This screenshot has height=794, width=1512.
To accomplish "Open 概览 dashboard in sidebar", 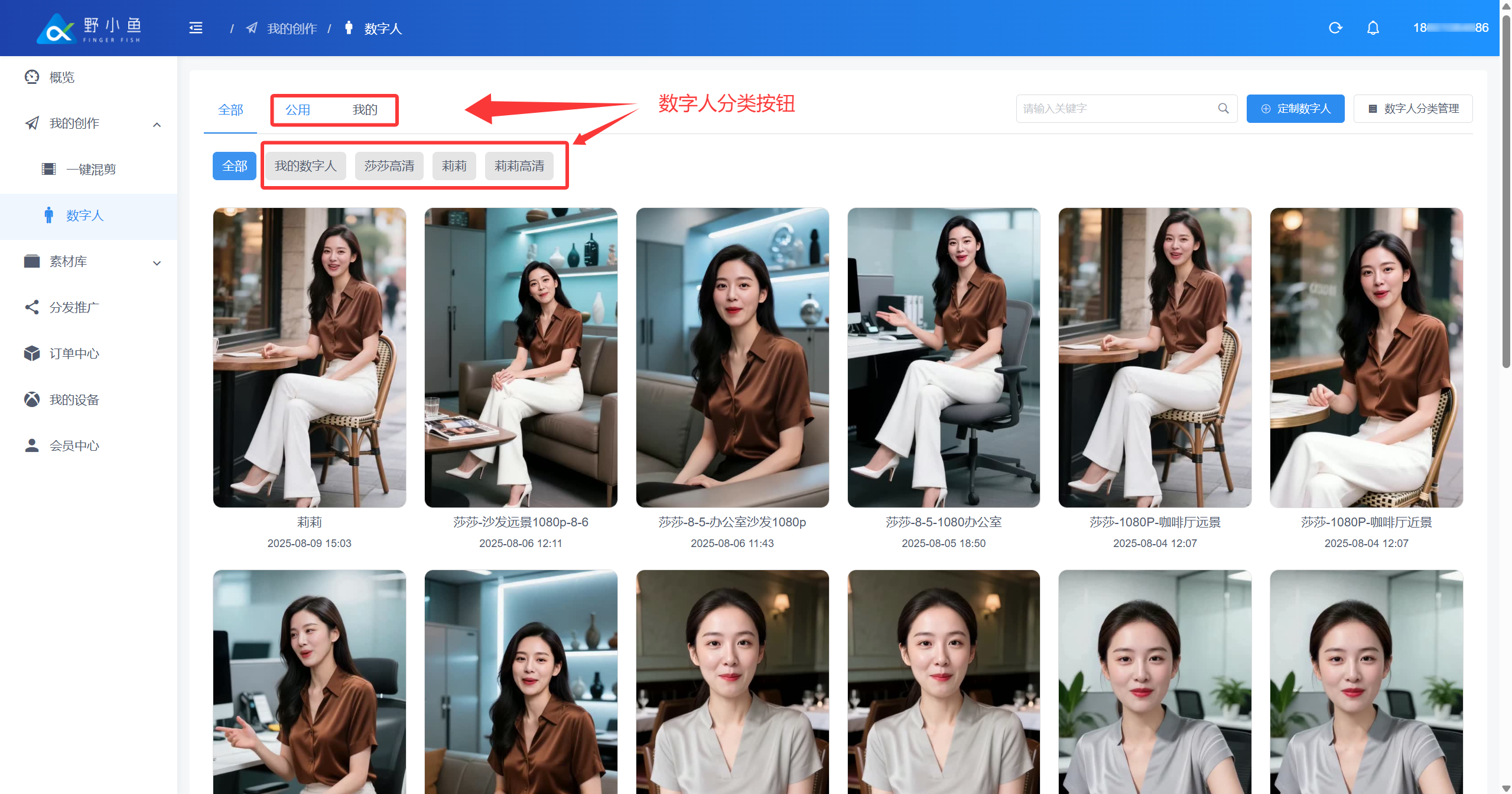I will (x=62, y=77).
